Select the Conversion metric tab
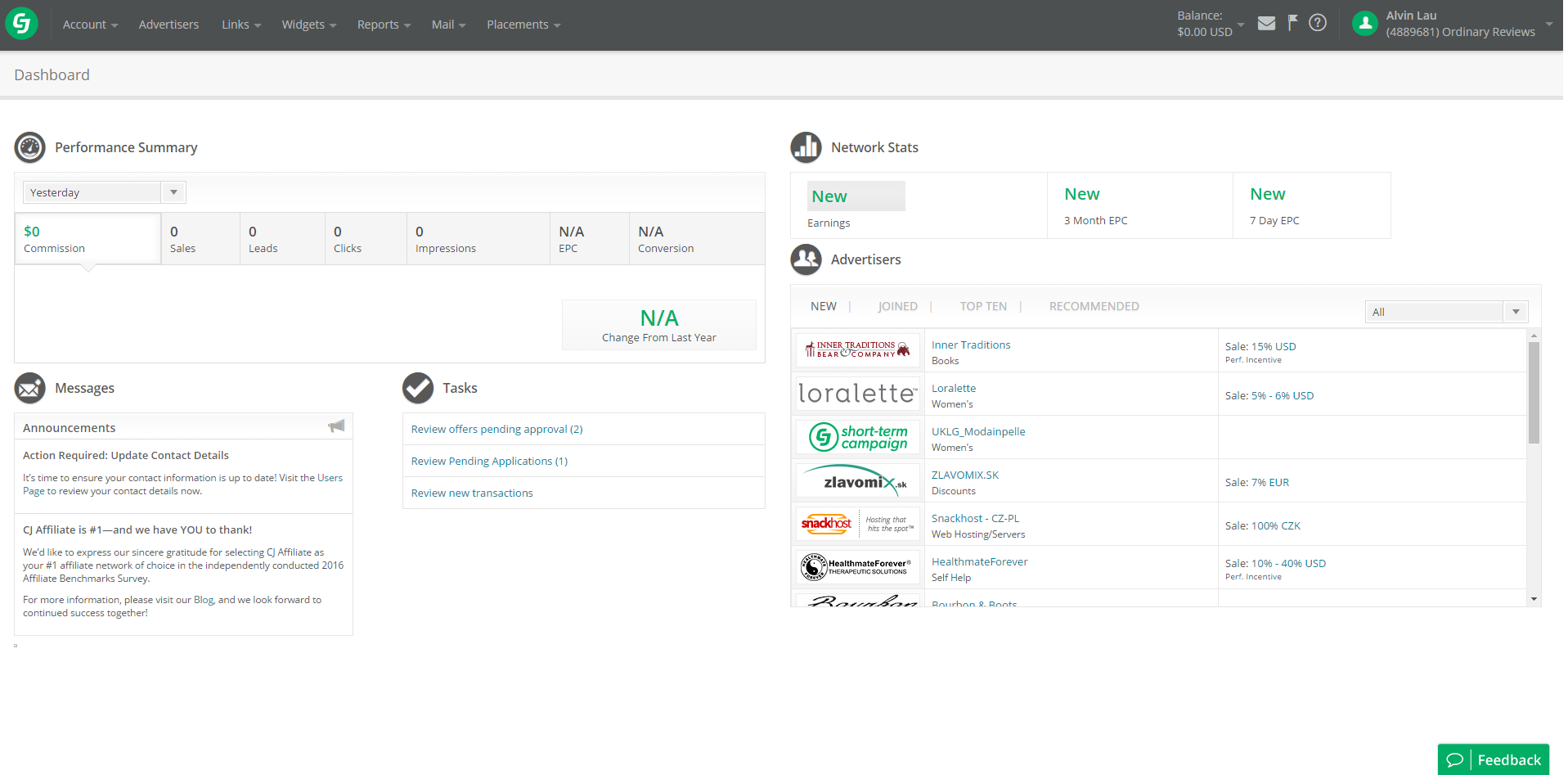Image resolution: width=1568 pixels, height=775 pixels. tap(697, 239)
